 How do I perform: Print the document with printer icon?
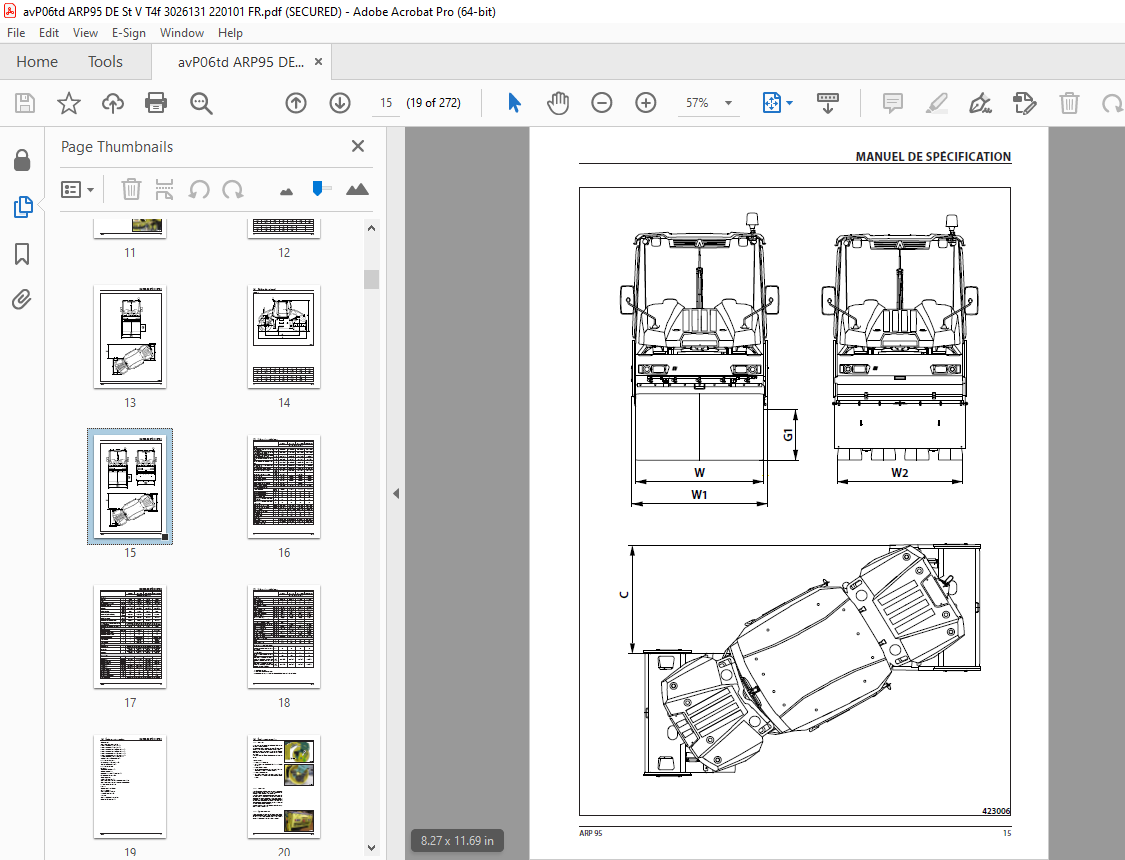tap(156, 103)
